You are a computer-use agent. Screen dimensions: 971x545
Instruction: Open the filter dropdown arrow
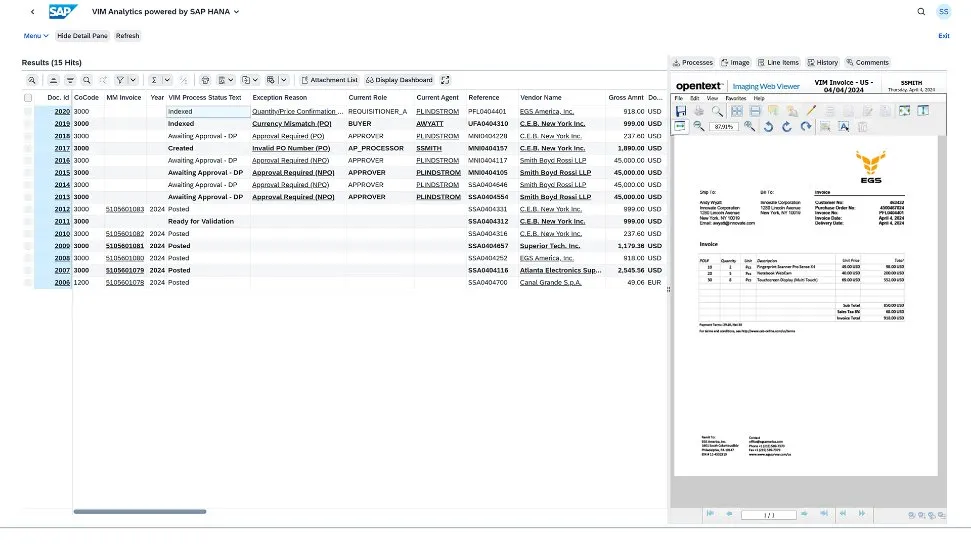point(133,80)
